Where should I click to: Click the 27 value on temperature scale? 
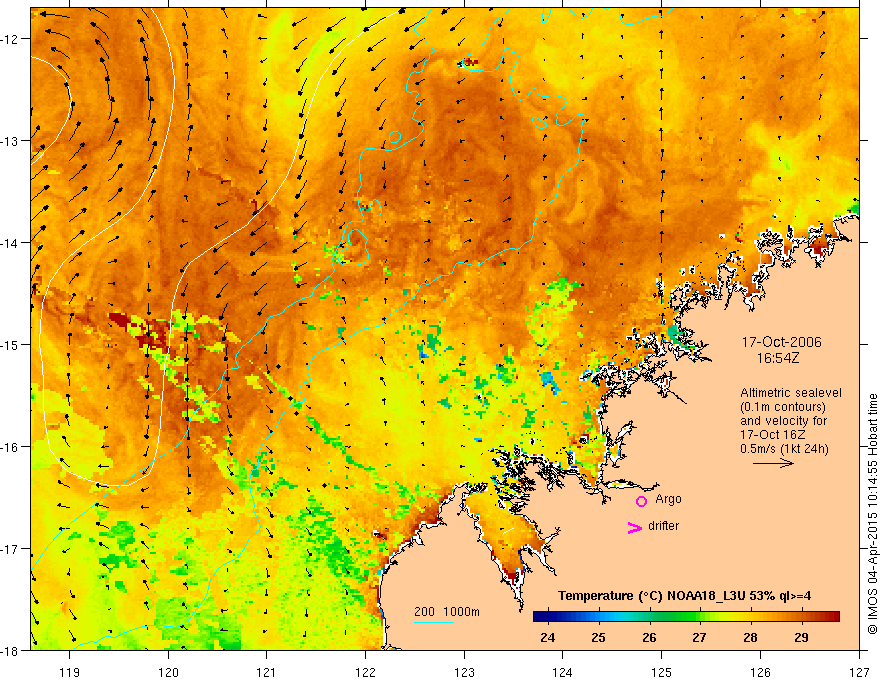[x=699, y=637]
